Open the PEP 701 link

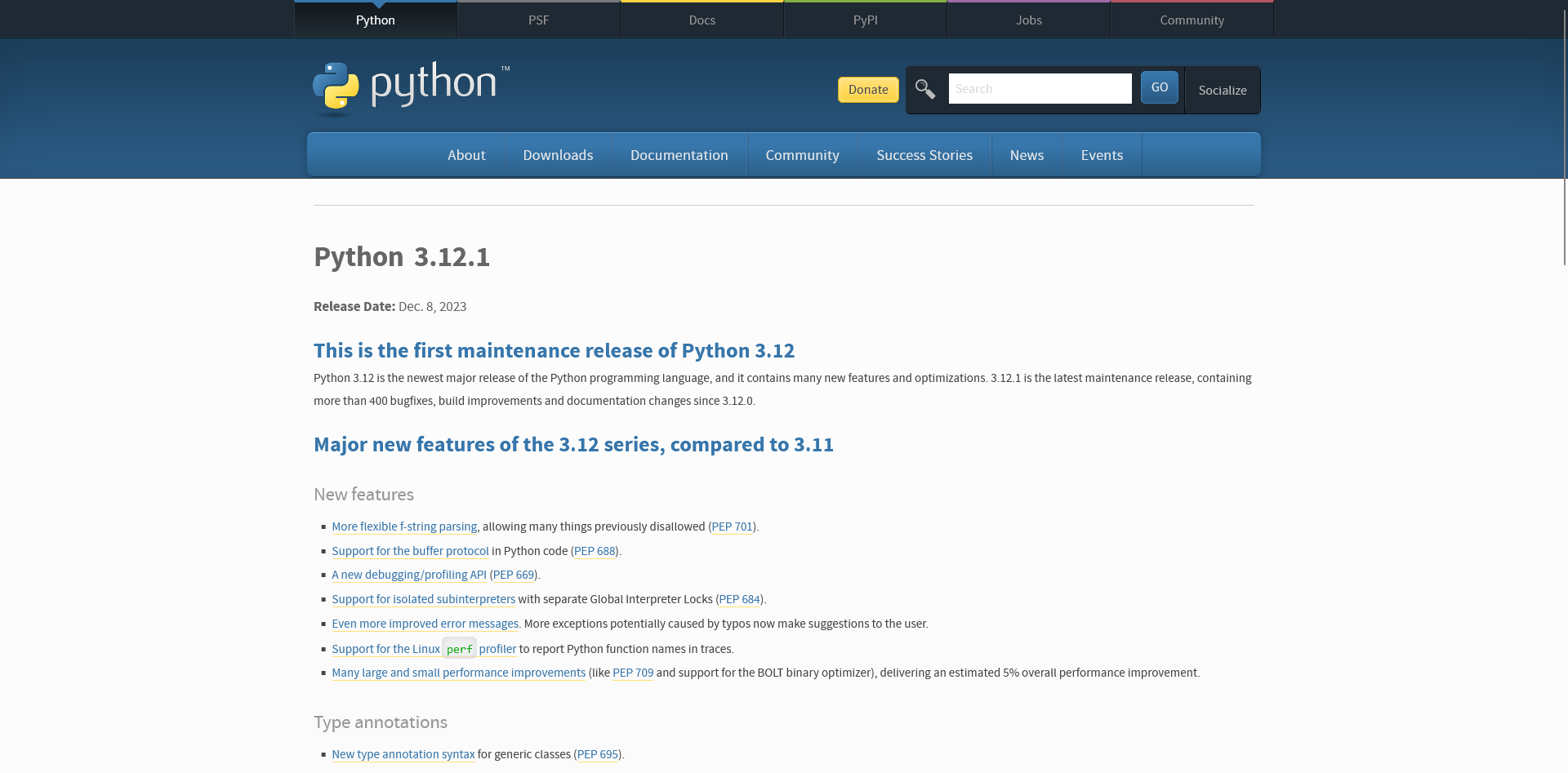pos(732,527)
